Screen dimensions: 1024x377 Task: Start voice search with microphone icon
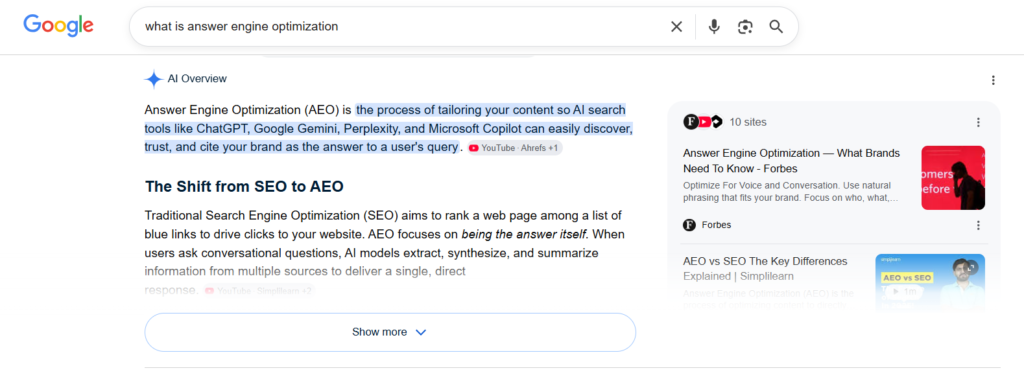click(714, 27)
